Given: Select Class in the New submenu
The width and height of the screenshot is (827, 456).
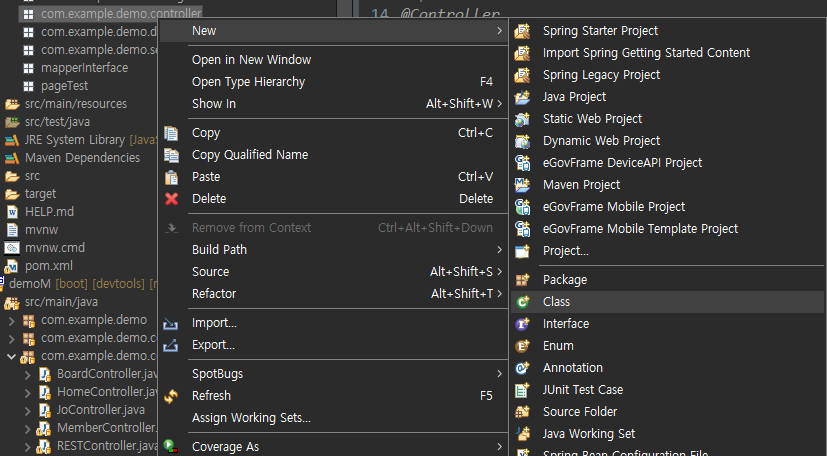Looking at the screenshot, I should (x=667, y=302).
